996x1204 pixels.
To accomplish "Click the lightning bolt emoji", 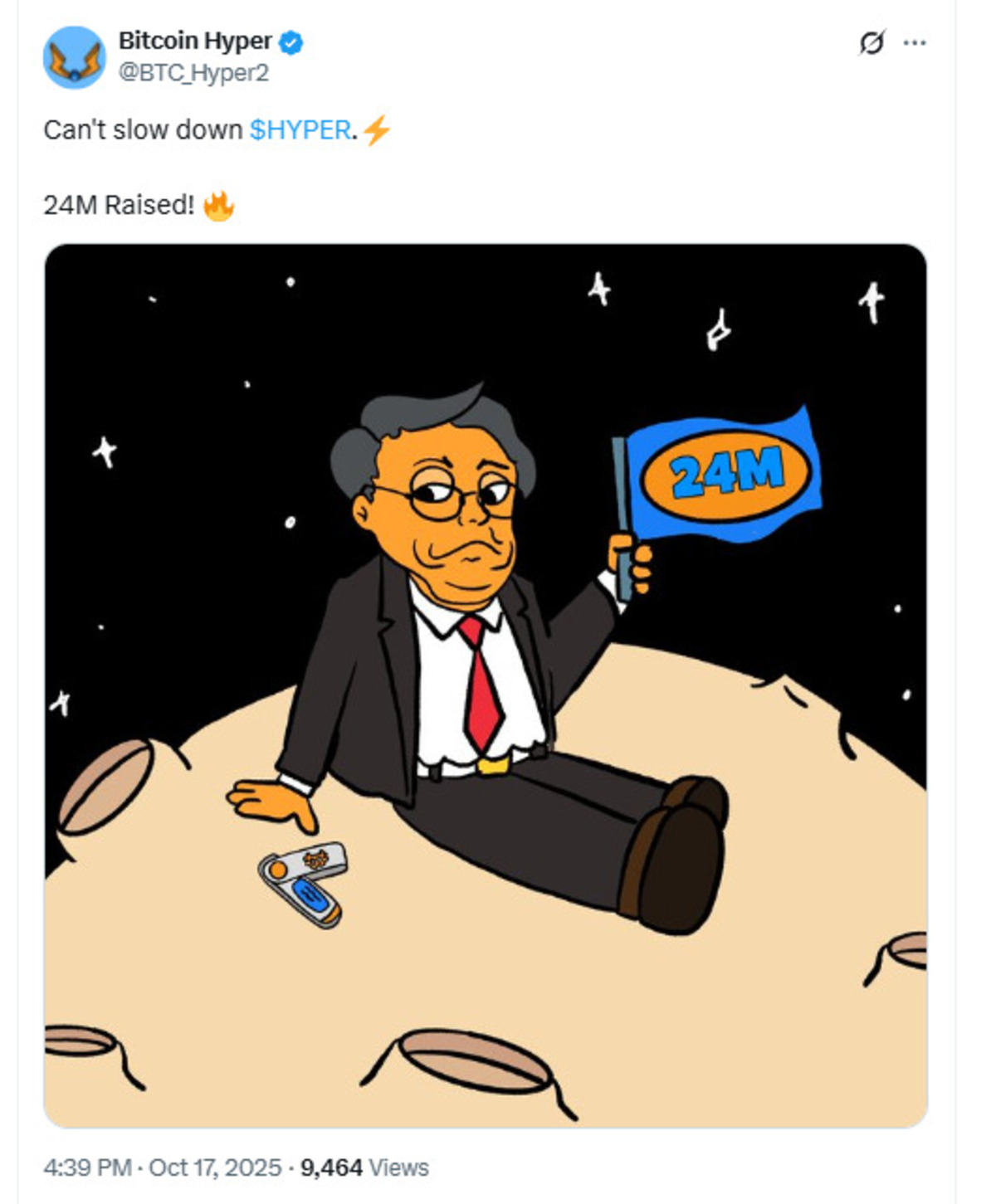I will coord(376,130).
